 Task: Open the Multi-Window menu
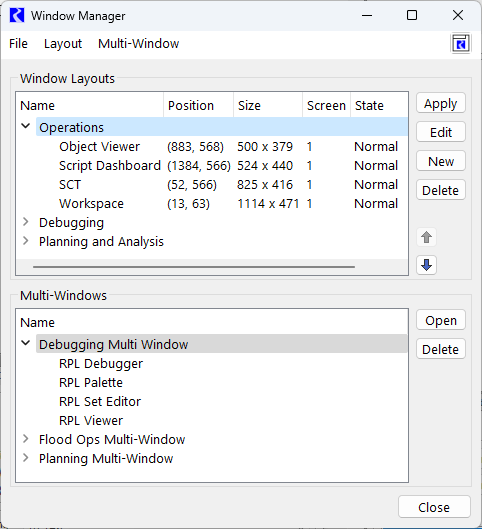pos(138,44)
